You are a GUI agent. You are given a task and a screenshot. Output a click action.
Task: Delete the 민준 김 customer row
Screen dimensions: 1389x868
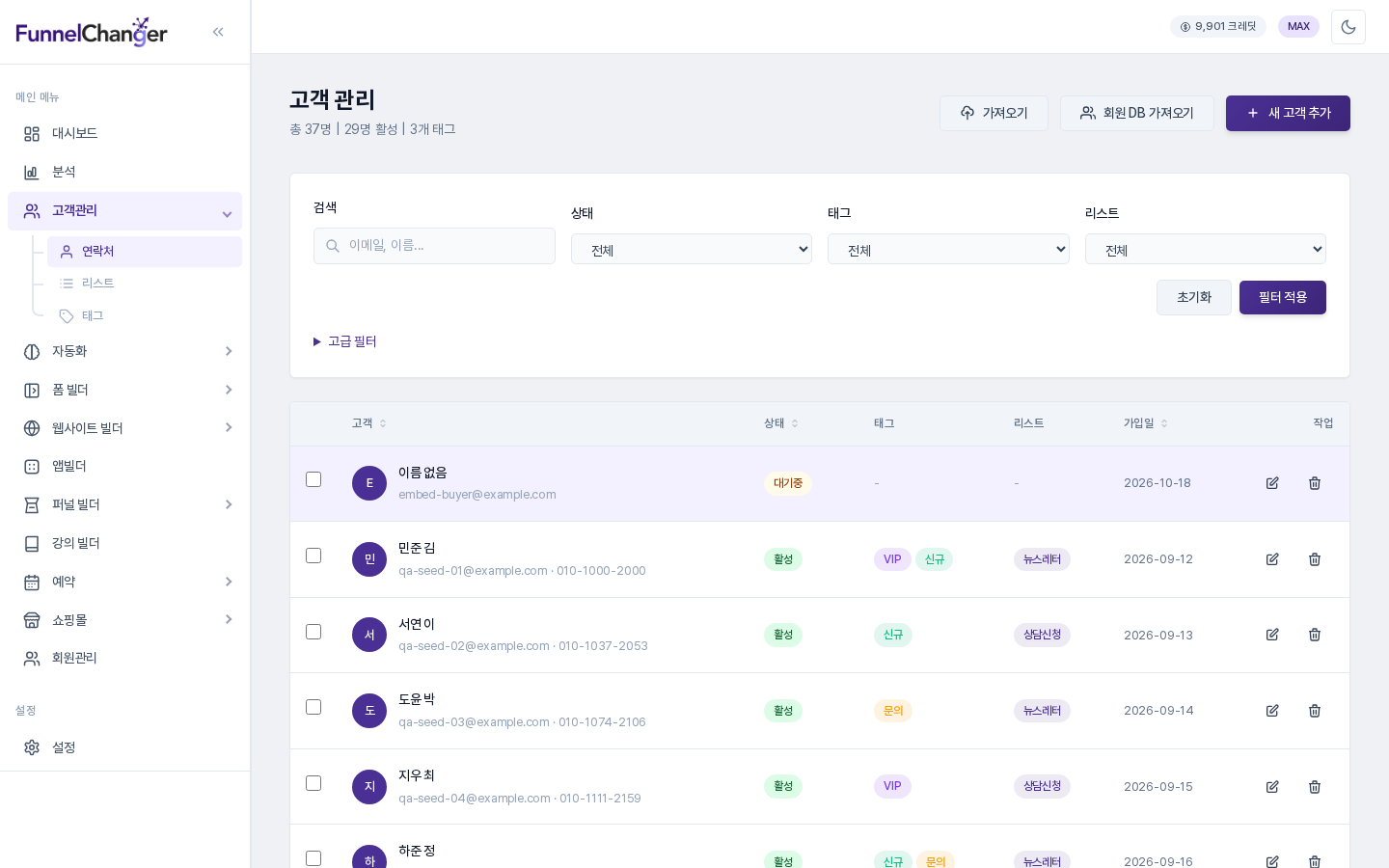1315,559
